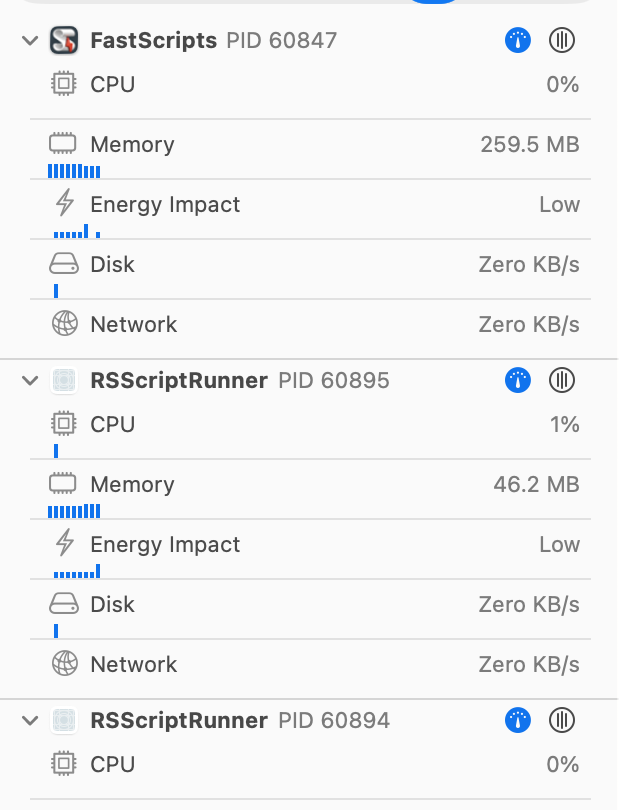Click the FastScripts application icon
This screenshot has width=619, height=810.
61,41
